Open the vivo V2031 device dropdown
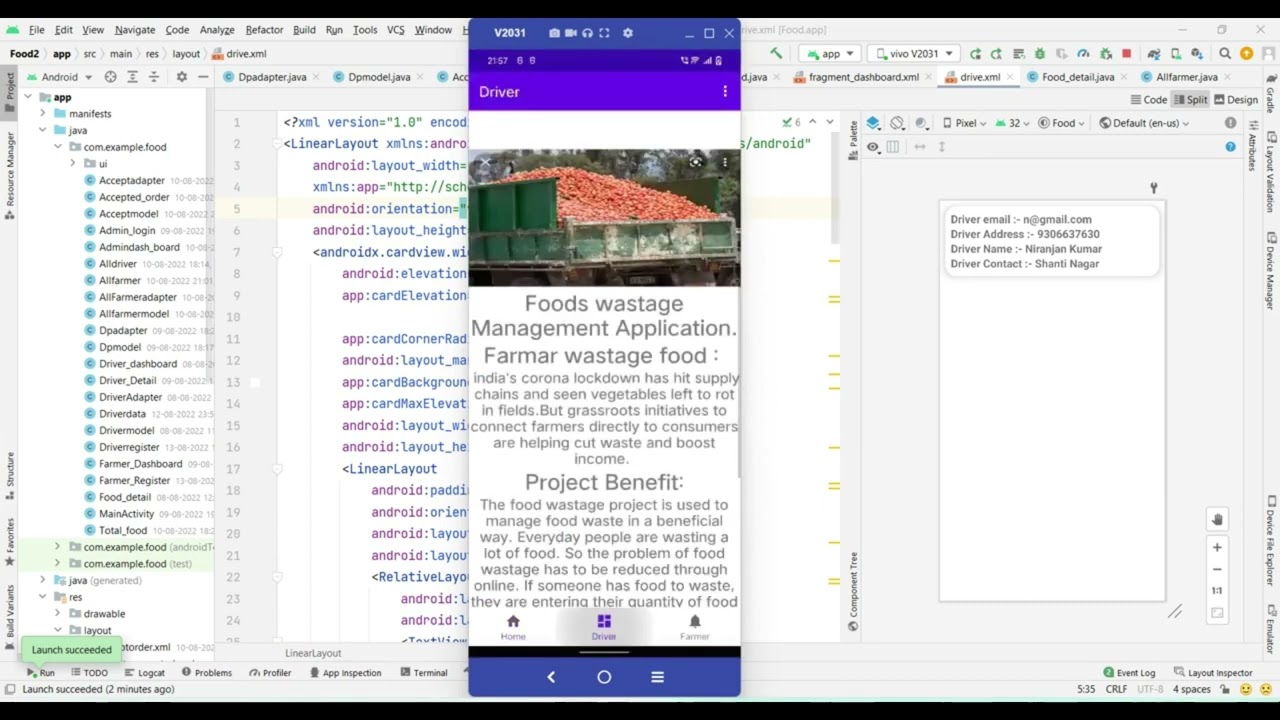 click(914, 54)
